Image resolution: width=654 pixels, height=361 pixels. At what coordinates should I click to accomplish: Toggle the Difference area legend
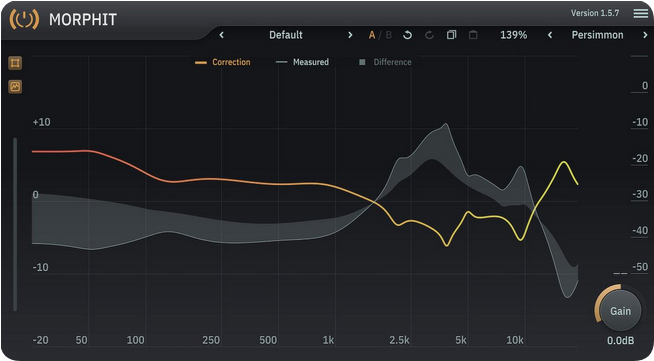(385, 62)
